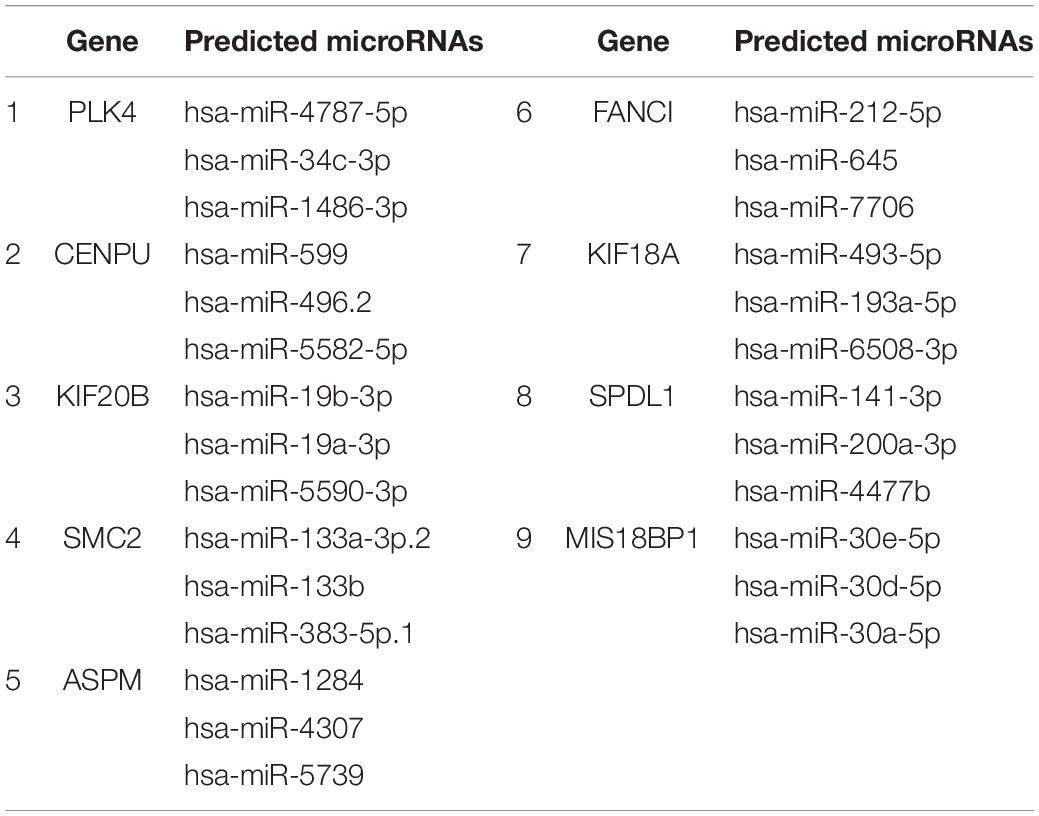Click the CENPU gene name

[x=102, y=255]
